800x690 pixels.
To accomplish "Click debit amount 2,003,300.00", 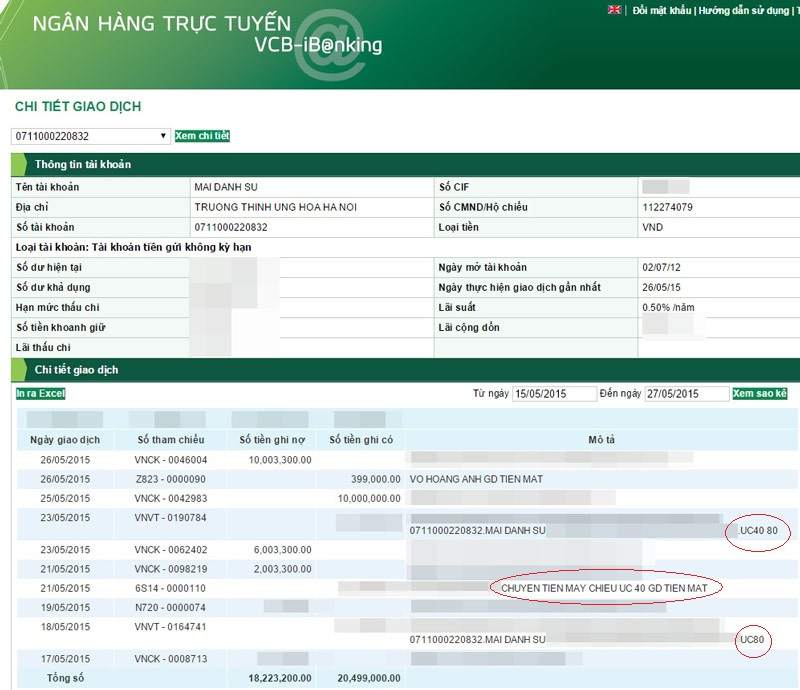I will click(x=283, y=569).
